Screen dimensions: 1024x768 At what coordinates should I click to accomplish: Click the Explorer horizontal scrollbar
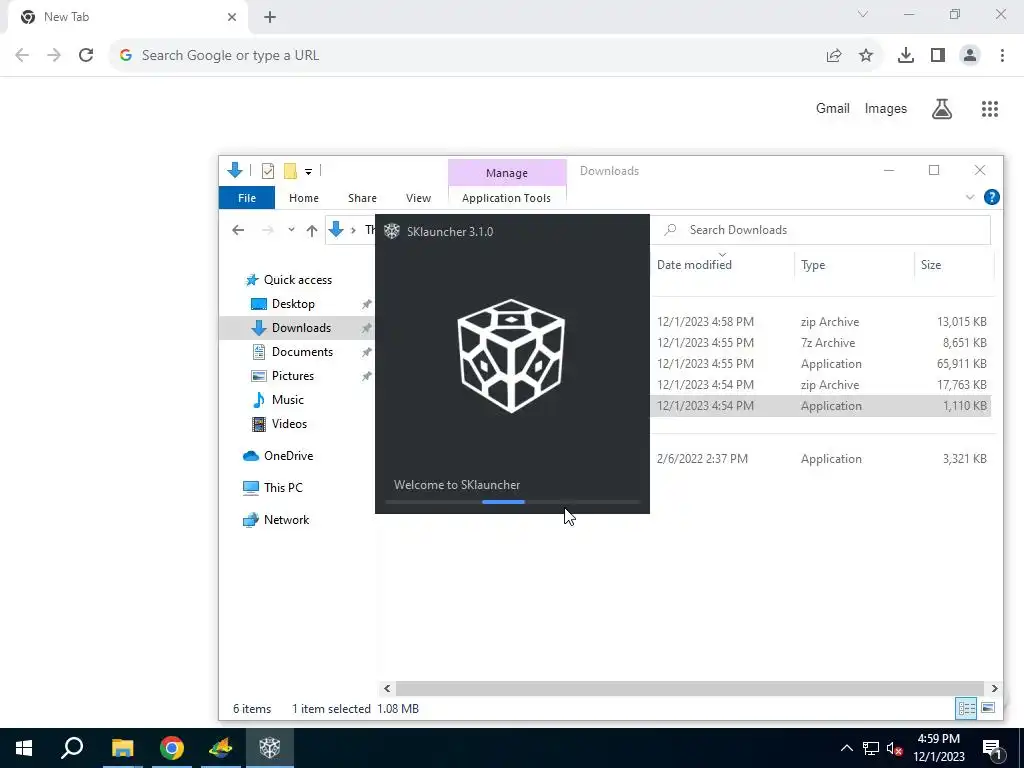click(690, 688)
